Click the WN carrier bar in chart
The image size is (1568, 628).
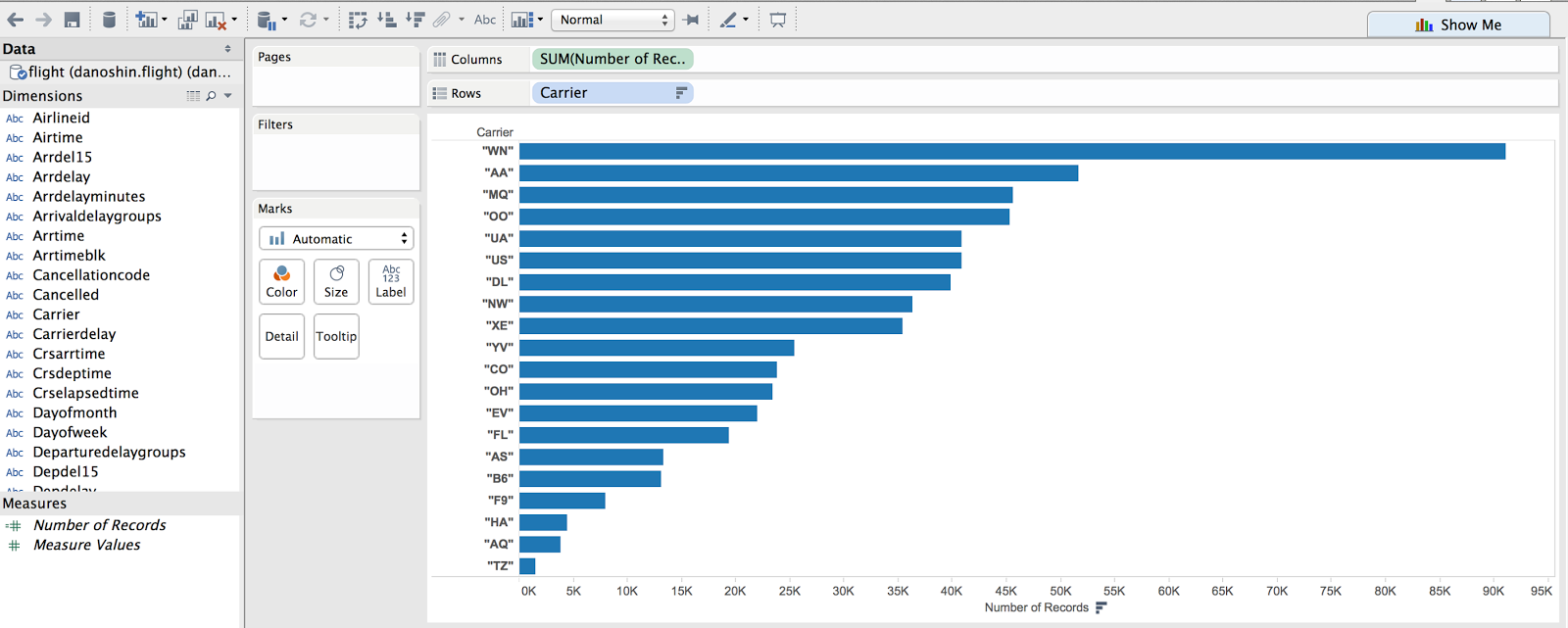[1012, 151]
